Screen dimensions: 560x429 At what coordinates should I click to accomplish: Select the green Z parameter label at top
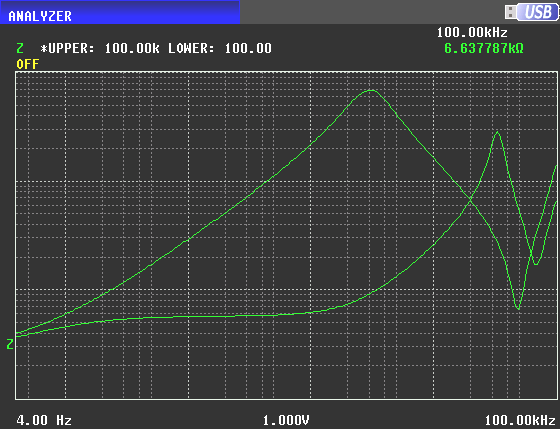[x=20, y=48]
